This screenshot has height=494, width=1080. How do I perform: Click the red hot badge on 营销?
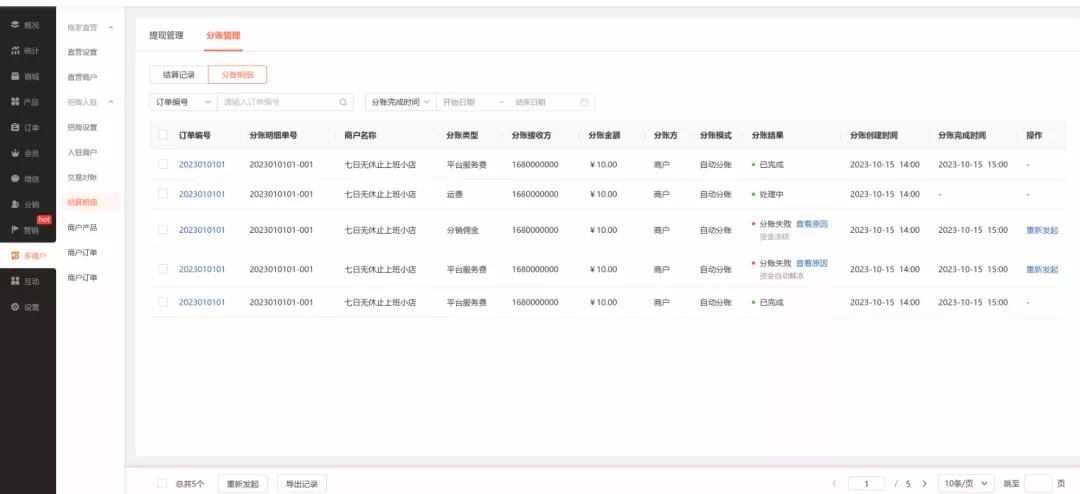(x=44, y=219)
